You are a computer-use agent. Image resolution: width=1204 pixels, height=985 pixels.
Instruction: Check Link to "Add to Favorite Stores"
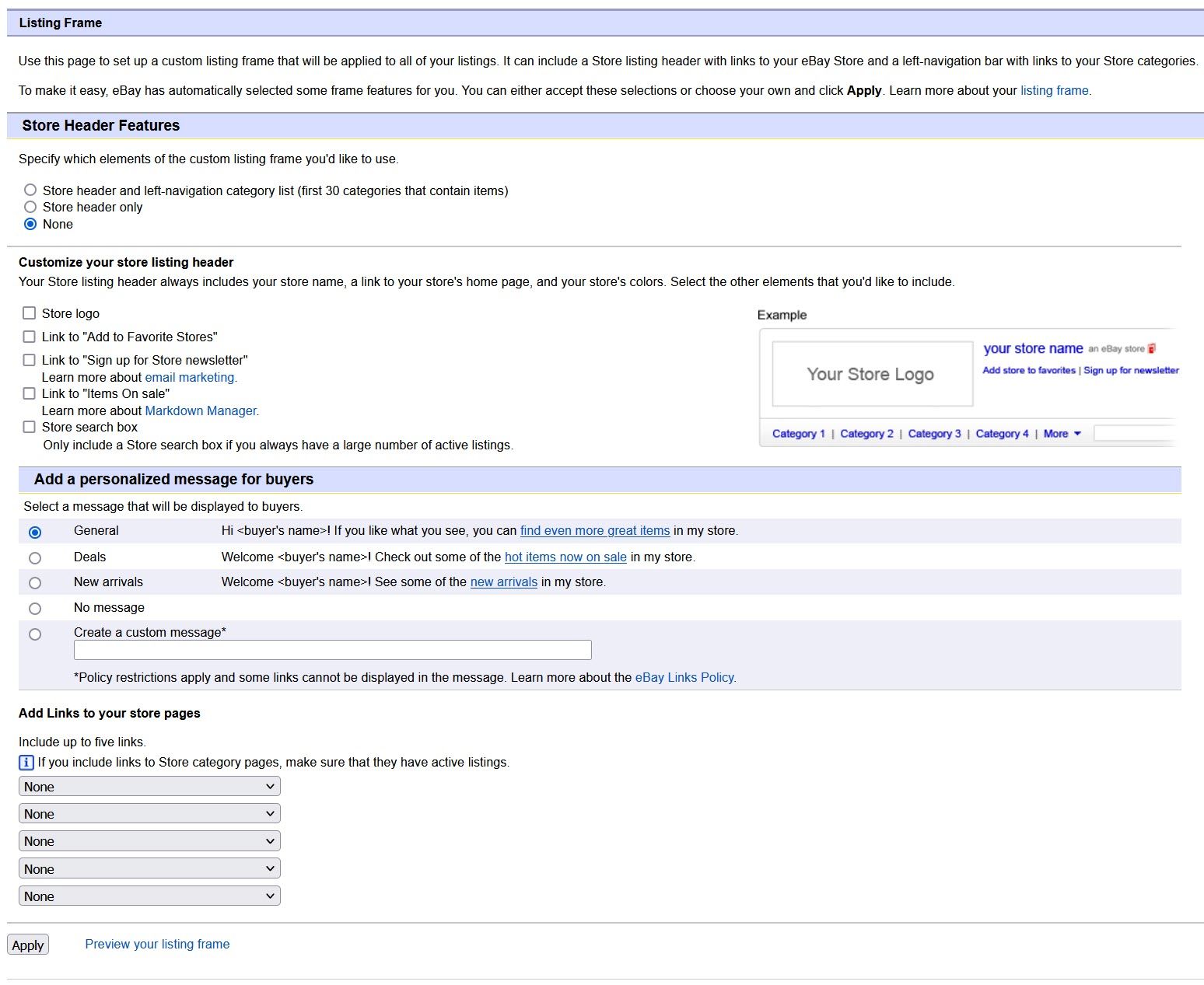pyautogui.click(x=30, y=337)
